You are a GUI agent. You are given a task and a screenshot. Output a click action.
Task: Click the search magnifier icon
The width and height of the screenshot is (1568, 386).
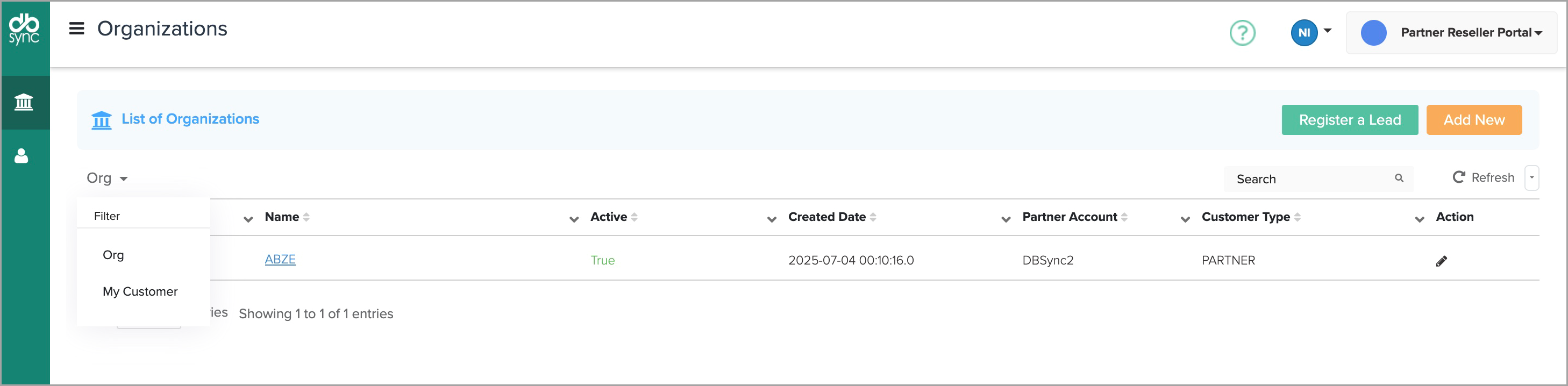click(1399, 178)
